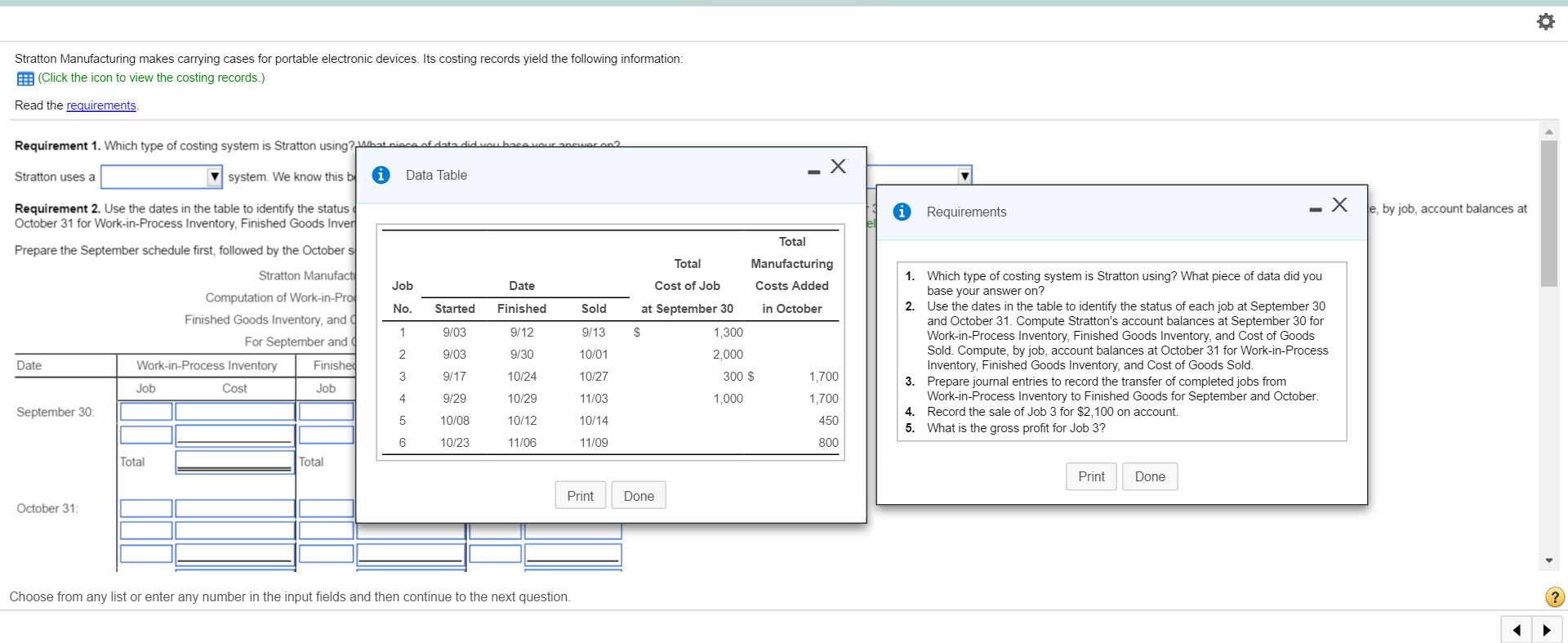Select the 2,000 cost cell for Job 2

[728, 355]
